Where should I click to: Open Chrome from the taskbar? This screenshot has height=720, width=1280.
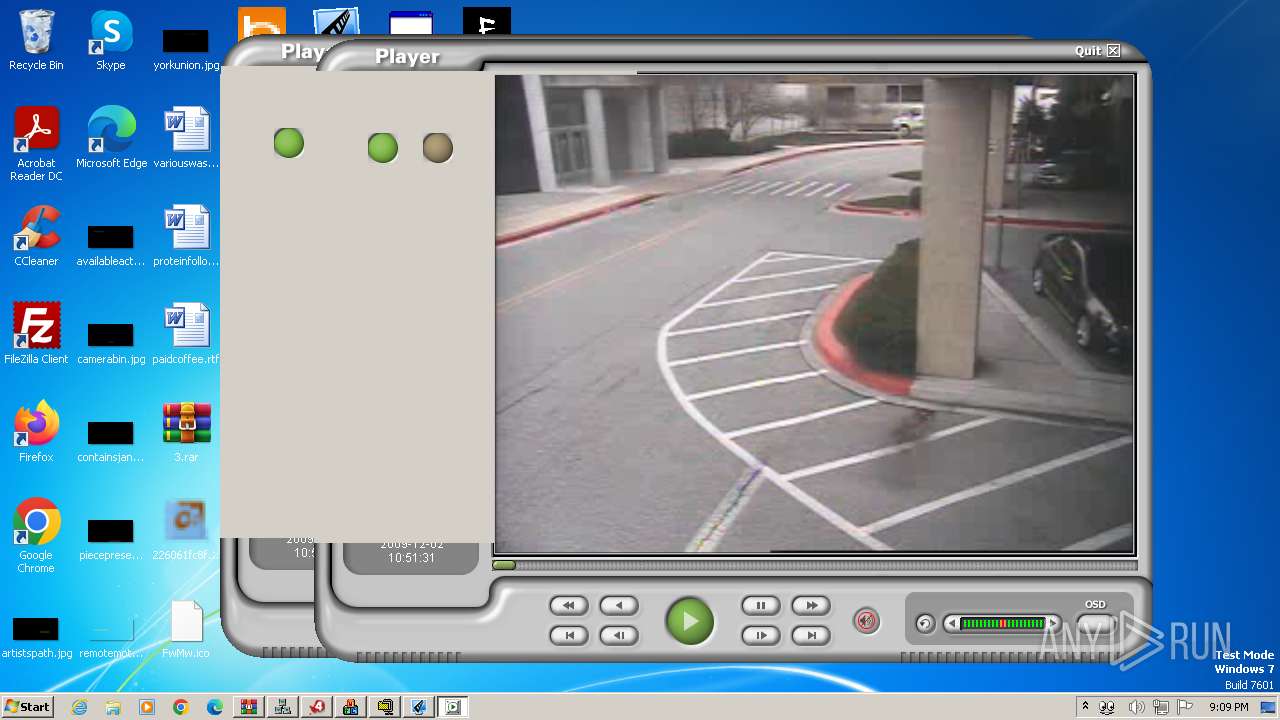(x=181, y=707)
